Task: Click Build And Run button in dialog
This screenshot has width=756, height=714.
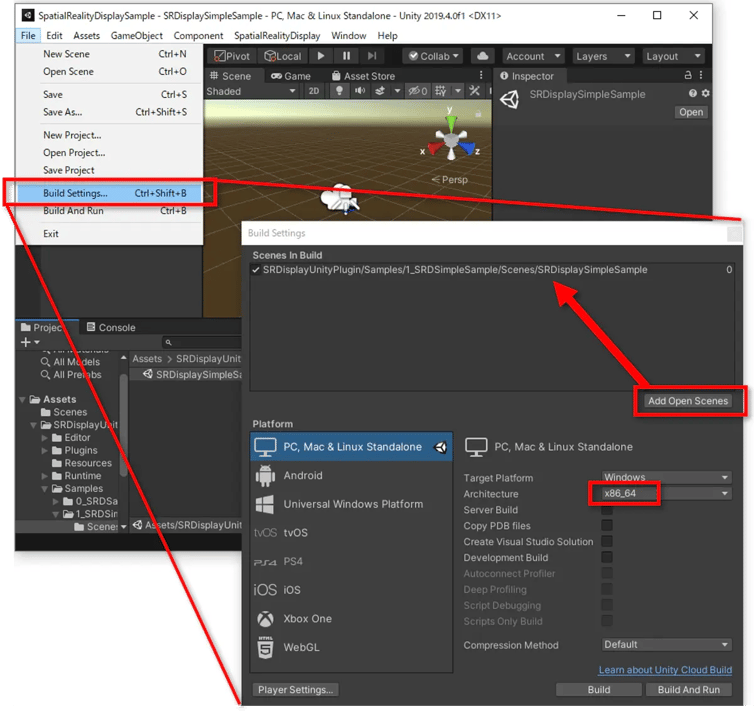Action: (688, 690)
